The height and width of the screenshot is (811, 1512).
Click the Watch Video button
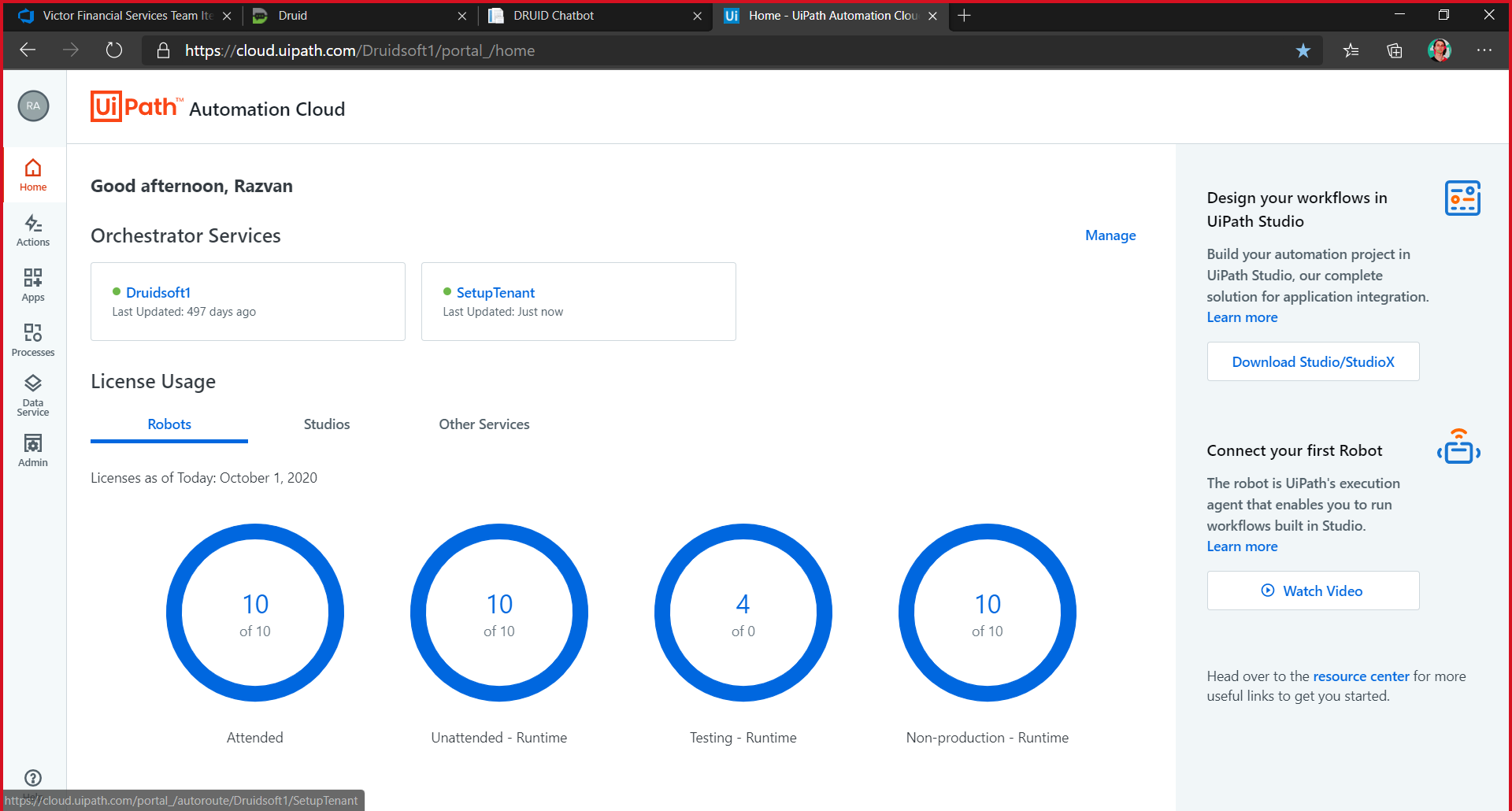click(x=1313, y=591)
